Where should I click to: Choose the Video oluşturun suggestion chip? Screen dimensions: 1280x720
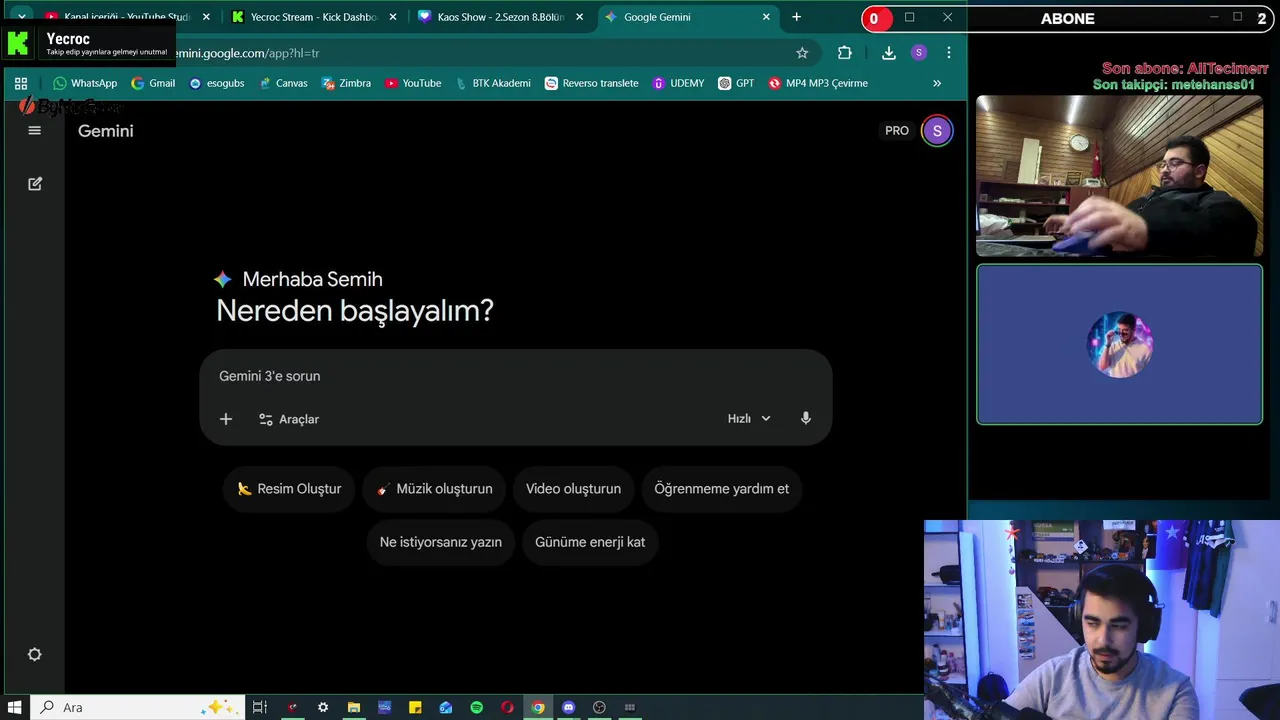click(x=573, y=489)
